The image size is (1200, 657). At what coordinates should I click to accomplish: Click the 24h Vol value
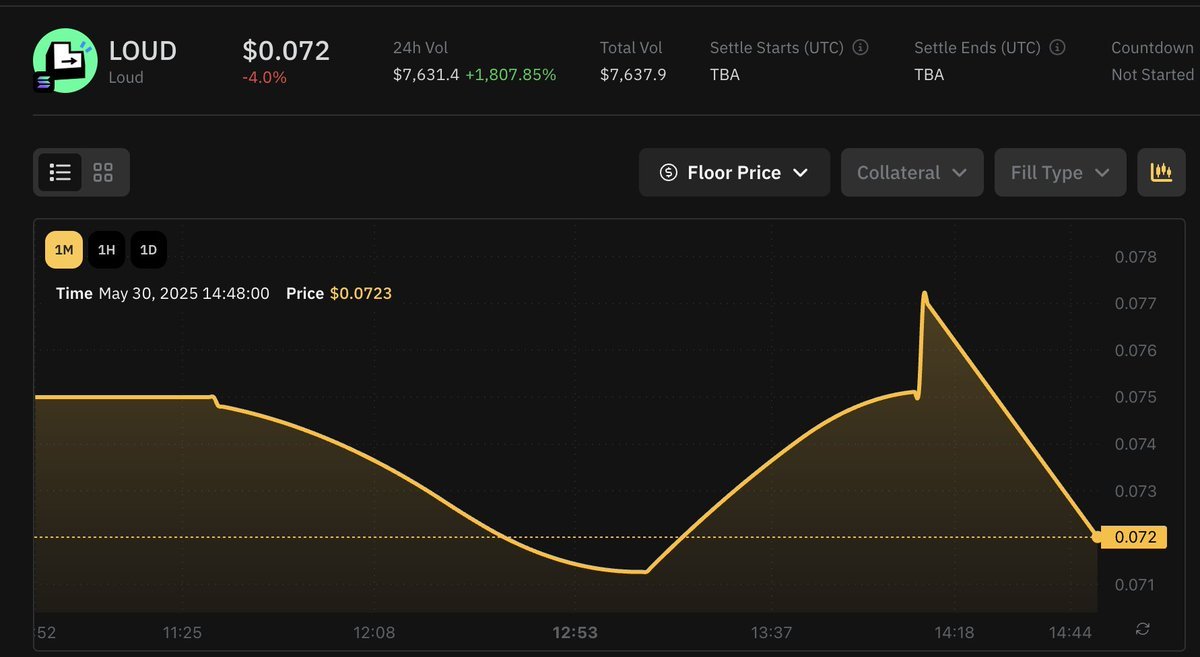[x=427, y=74]
